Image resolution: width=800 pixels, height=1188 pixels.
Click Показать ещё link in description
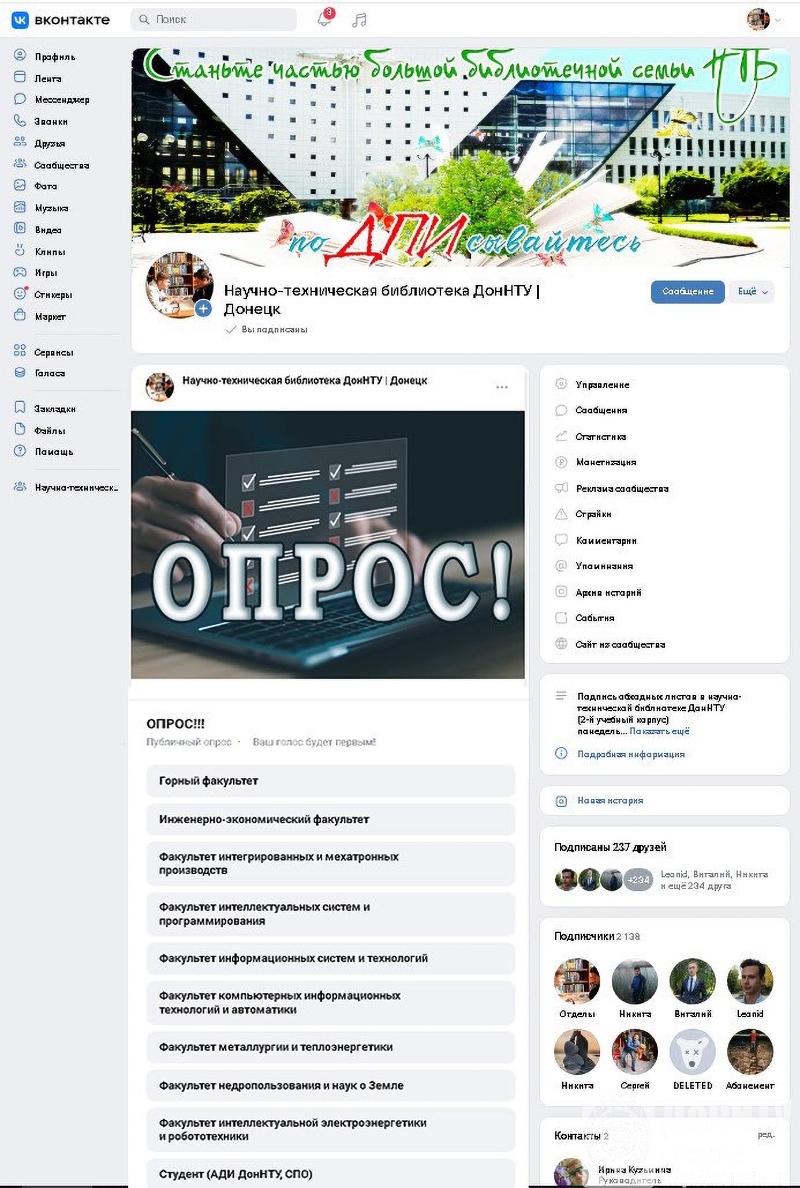coord(659,731)
